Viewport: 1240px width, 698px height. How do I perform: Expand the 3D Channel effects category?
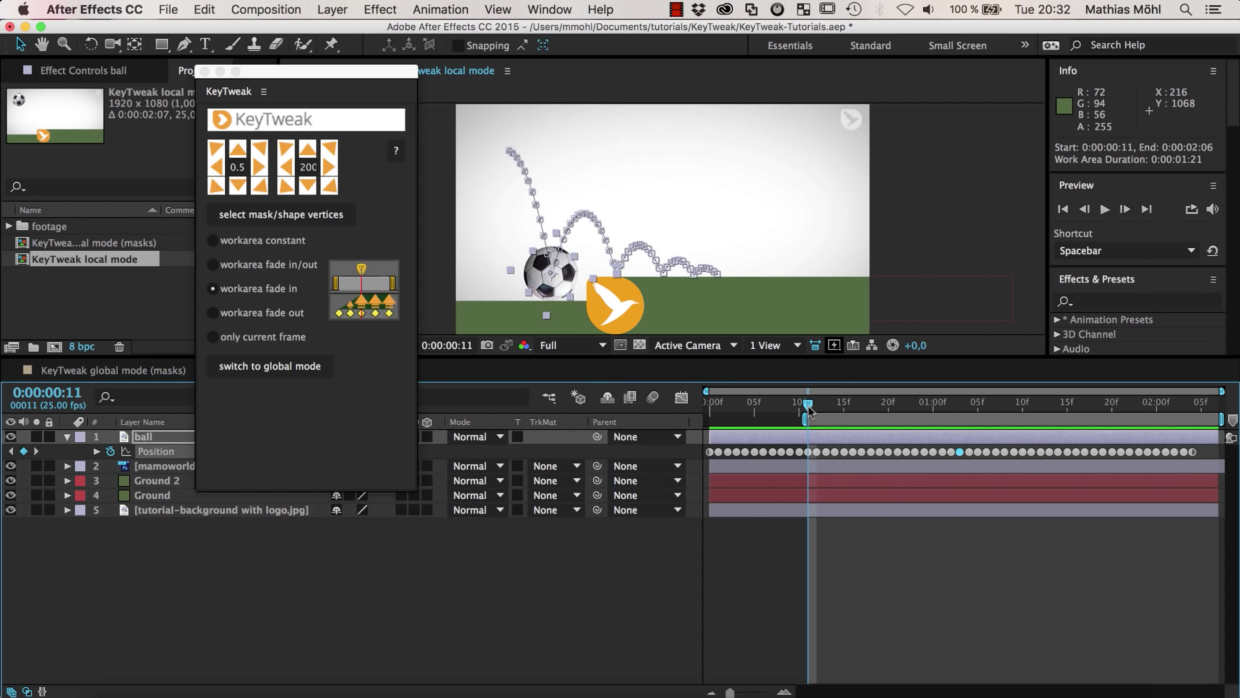coord(1058,335)
